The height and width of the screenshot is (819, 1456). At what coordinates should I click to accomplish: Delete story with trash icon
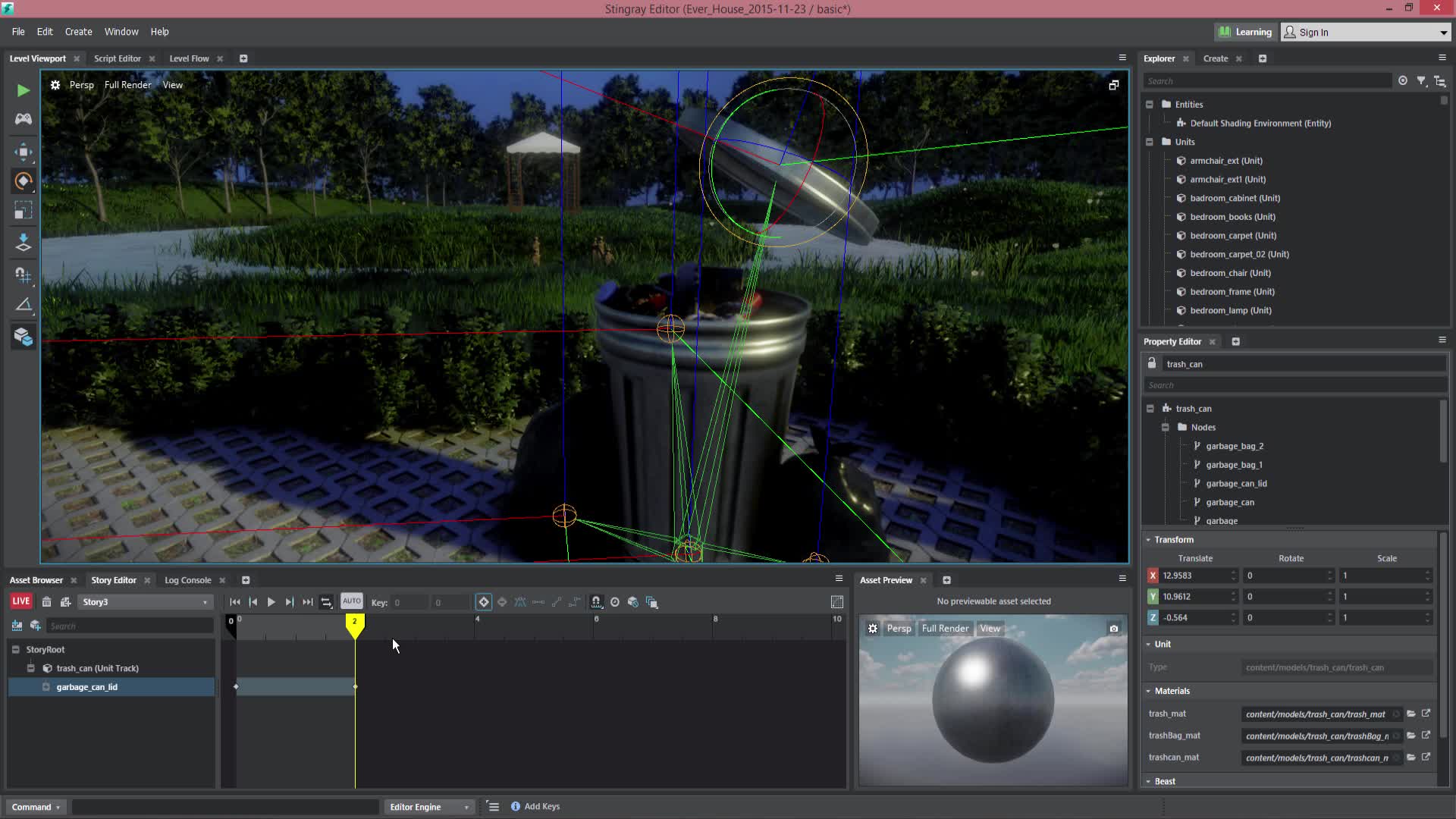tap(46, 602)
